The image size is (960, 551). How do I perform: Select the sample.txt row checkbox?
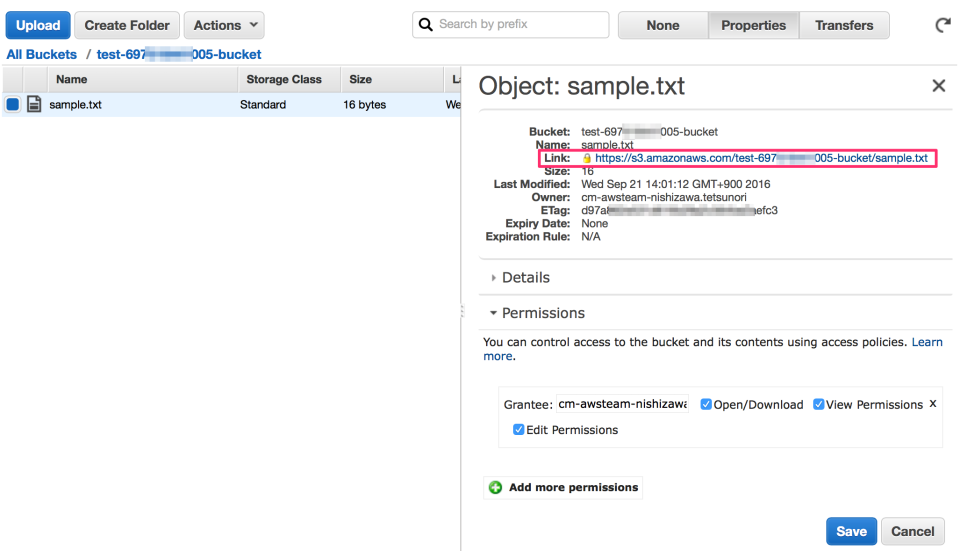(13, 104)
